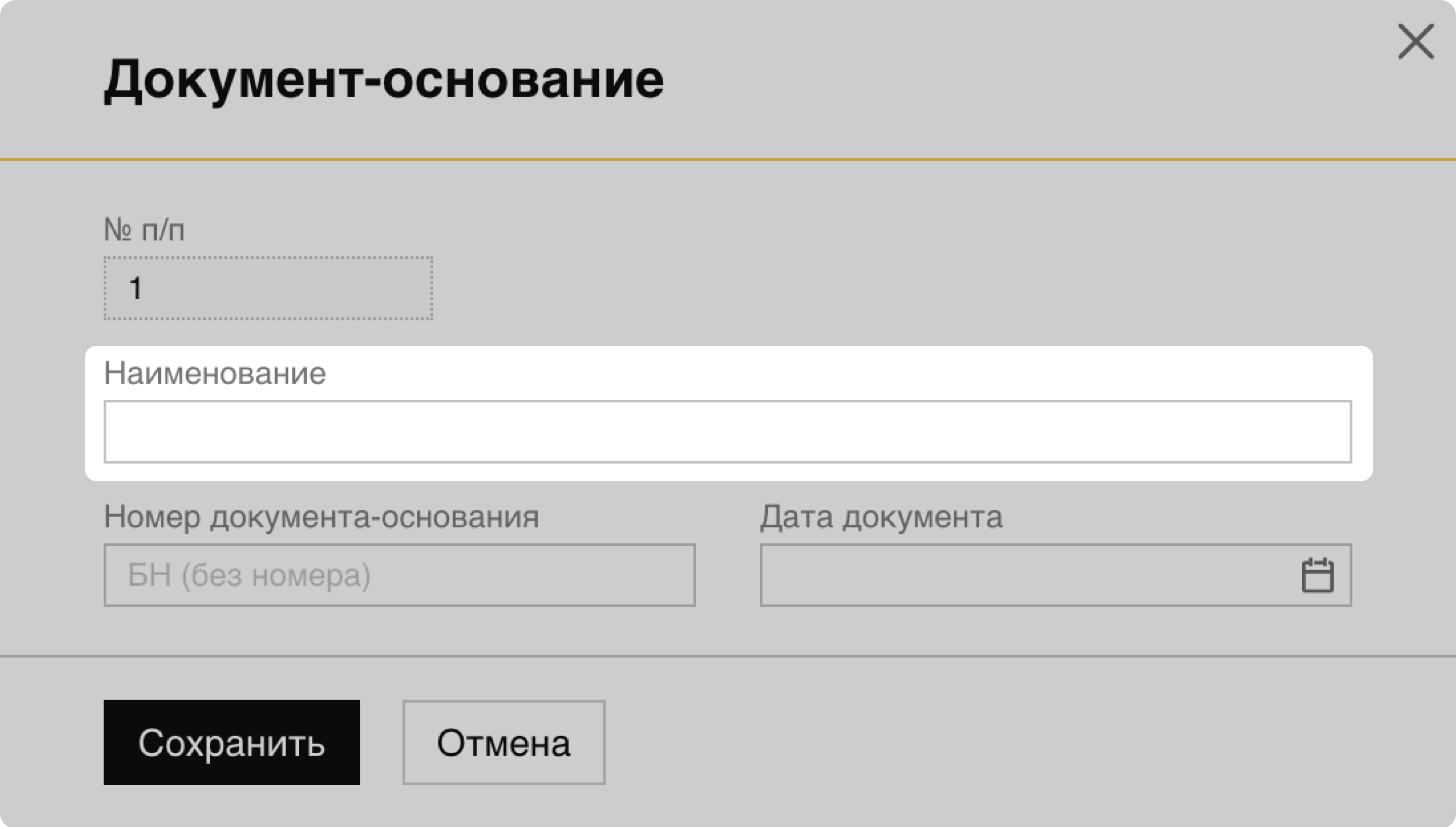Click empty space right of № п/п field

854,288
